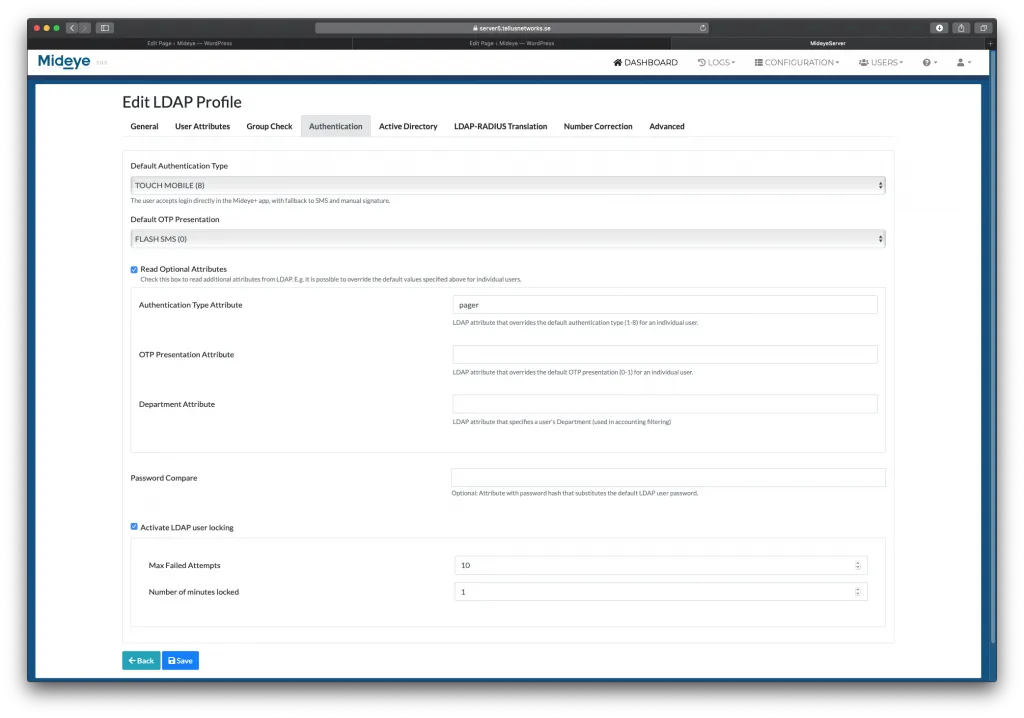Open the Dashboard via the home icon
The image size is (1024, 718).
(x=618, y=62)
